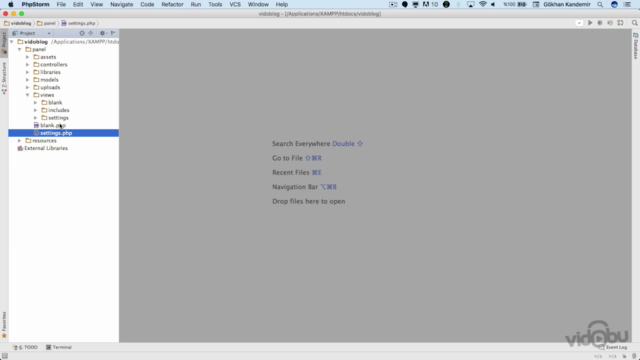Expand the settings subfolder arrow
640x360 pixels.
click(x=36, y=118)
